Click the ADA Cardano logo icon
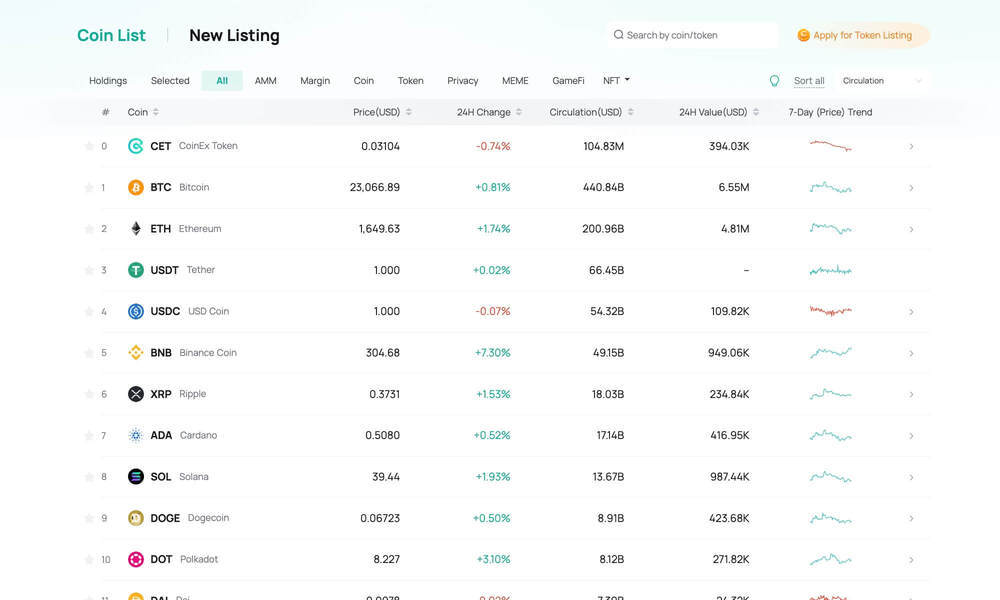This screenshot has height=600, width=1000. click(135, 435)
